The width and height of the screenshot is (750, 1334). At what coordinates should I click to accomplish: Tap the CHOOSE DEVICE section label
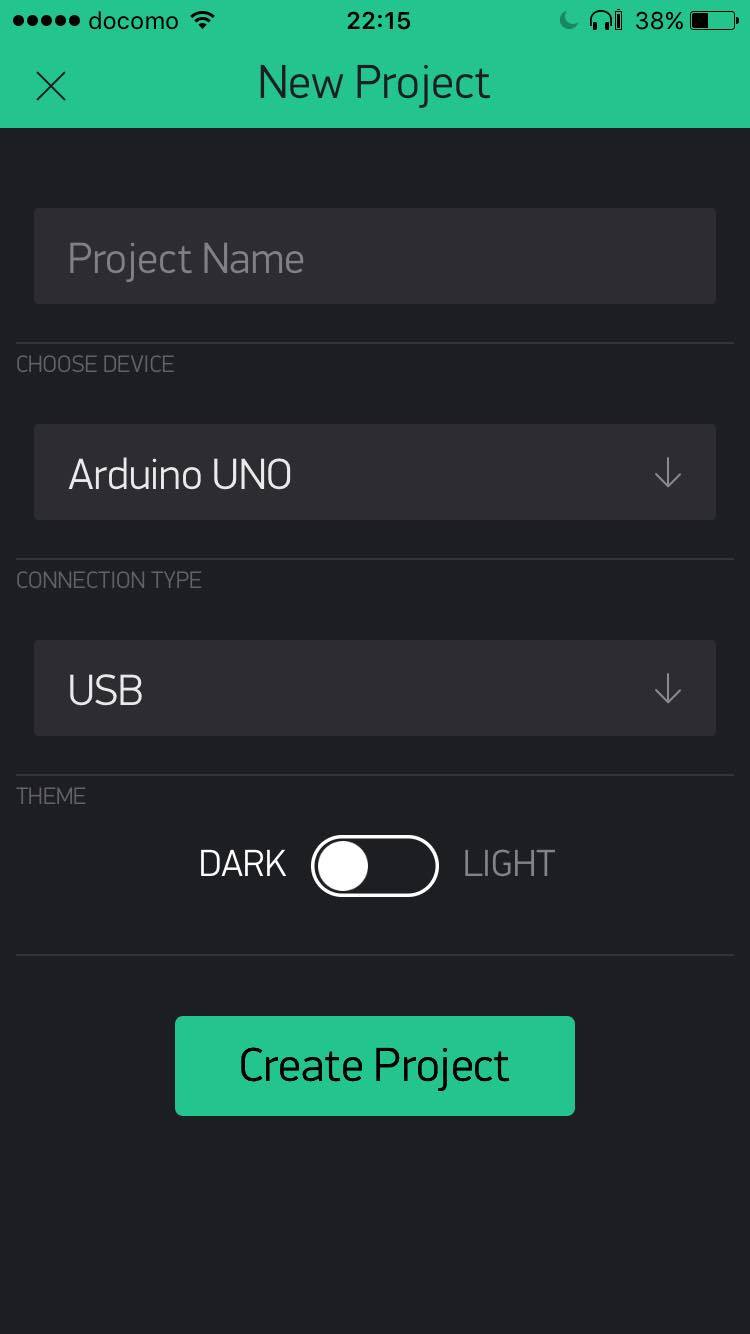pos(95,364)
